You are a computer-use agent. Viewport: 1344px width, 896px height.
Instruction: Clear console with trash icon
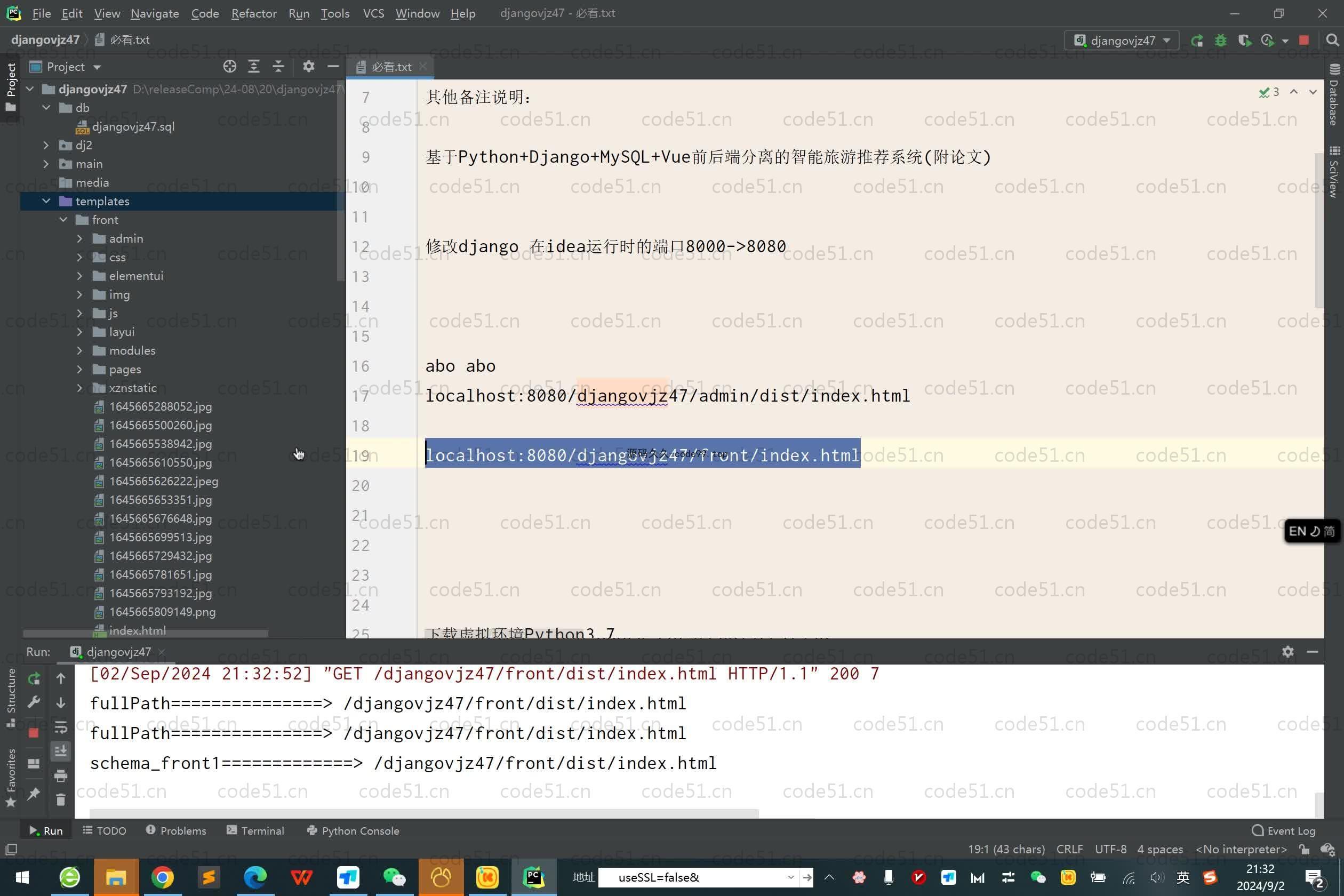pyautogui.click(x=61, y=799)
